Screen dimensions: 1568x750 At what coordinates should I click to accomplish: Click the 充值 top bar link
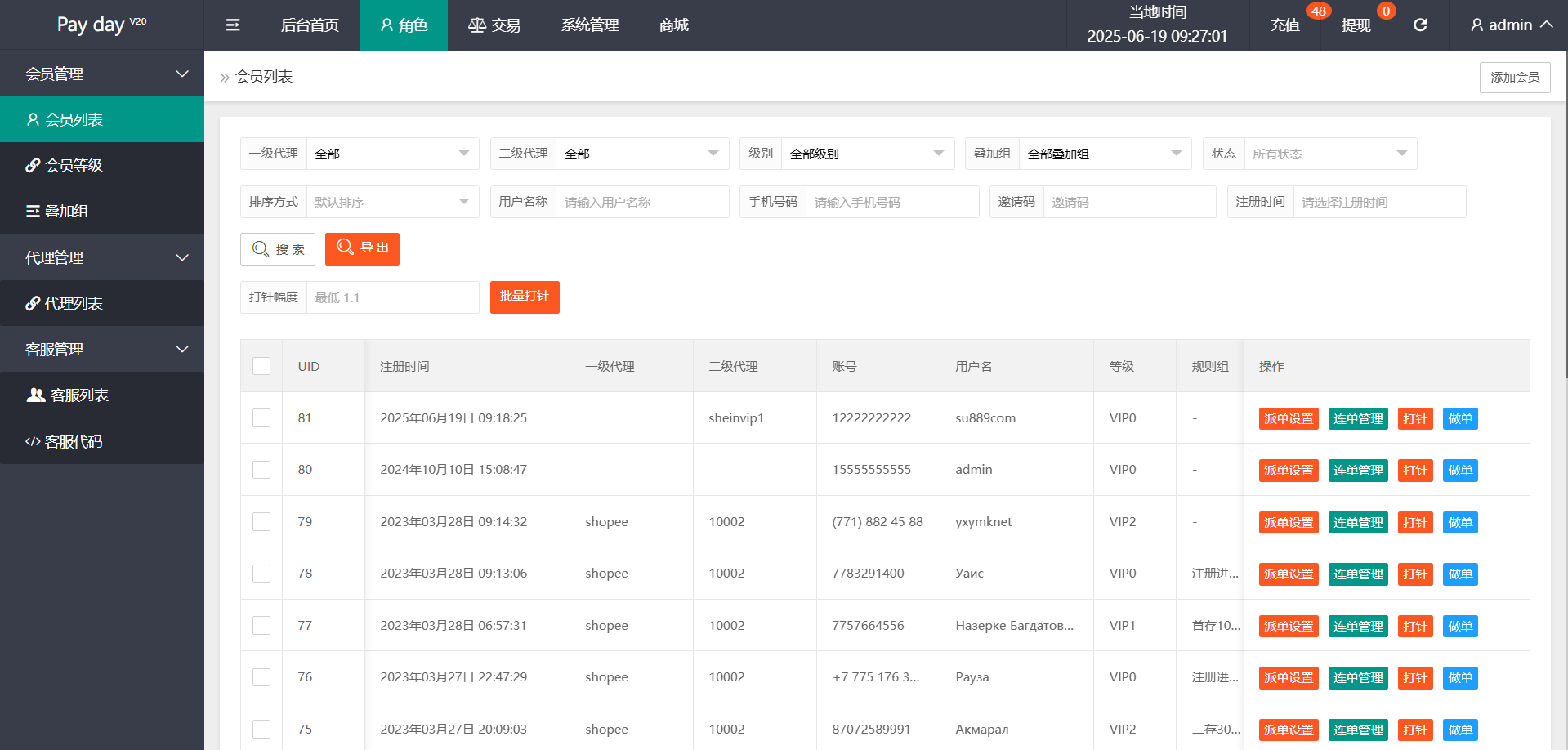[x=1284, y=25]
